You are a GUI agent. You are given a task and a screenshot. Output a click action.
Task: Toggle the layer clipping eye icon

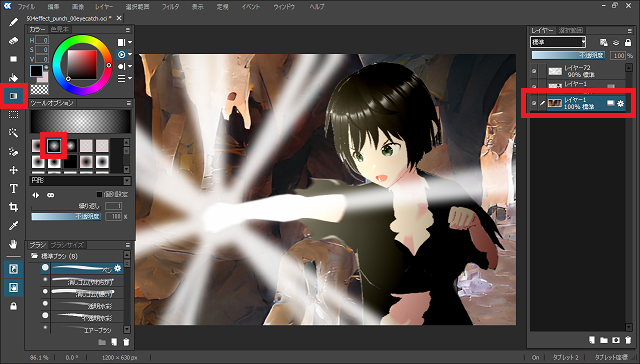616,42
